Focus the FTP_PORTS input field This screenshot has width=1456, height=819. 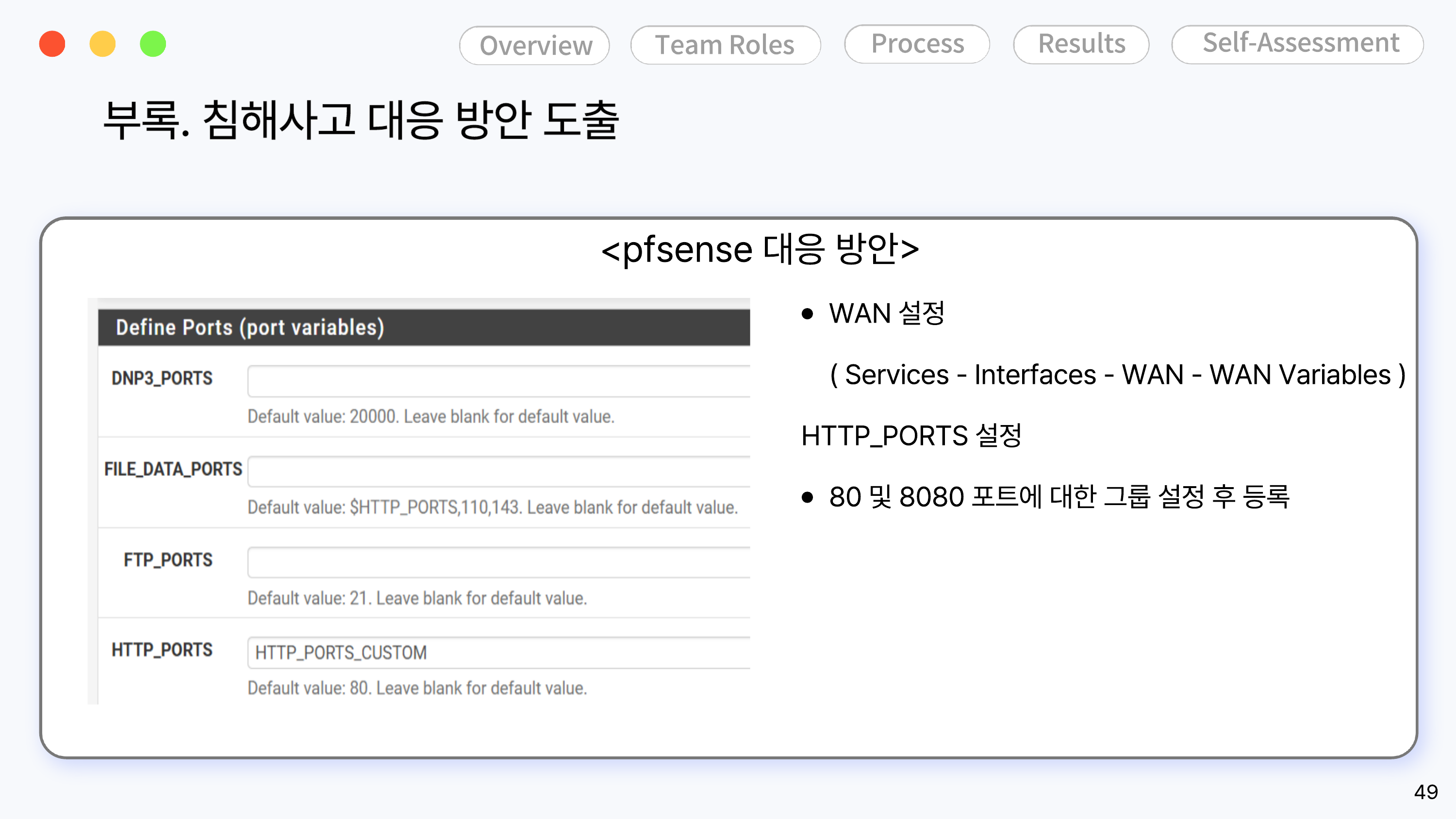pyautogui.click(x=498, y=562)
